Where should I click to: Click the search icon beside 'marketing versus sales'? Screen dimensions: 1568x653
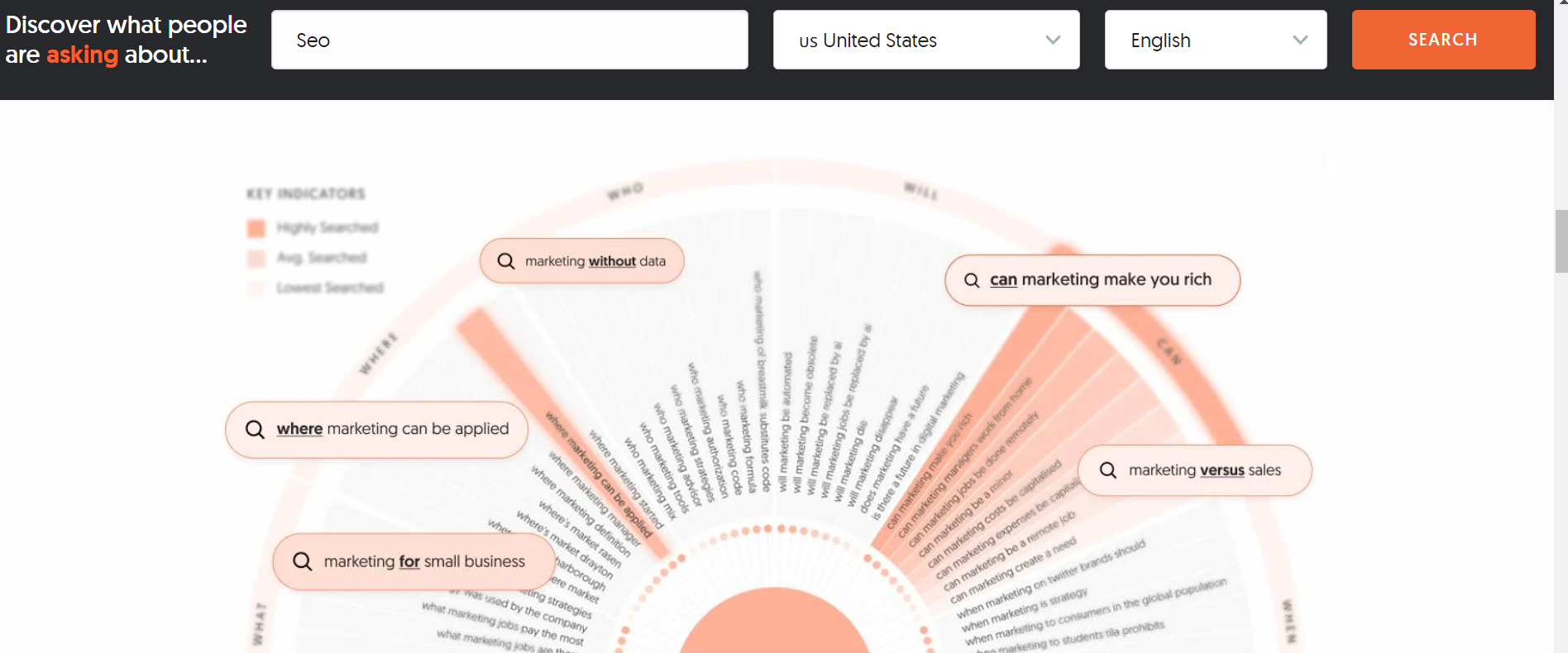point(1108,470)
